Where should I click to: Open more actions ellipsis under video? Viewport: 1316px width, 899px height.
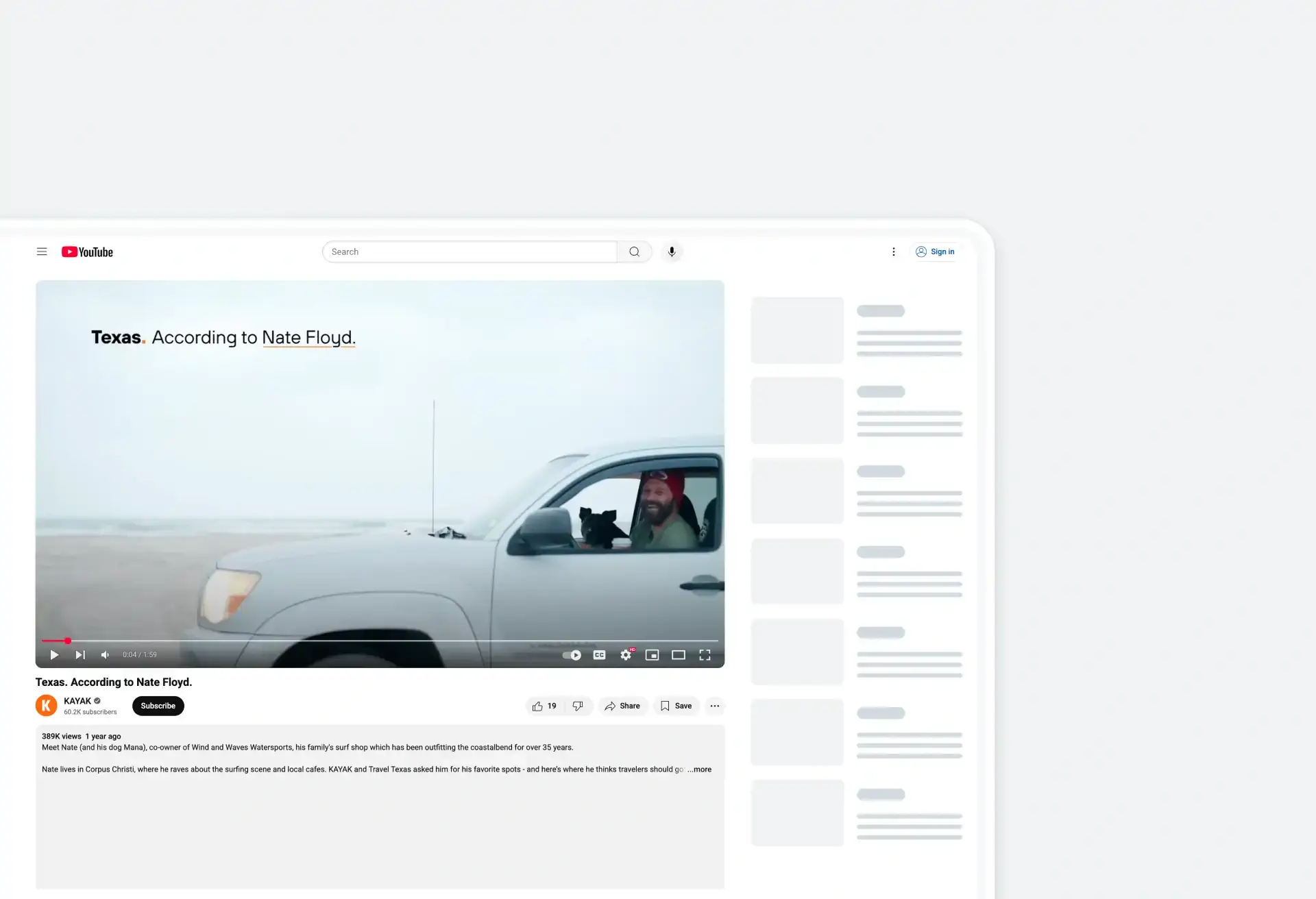pyautogui.click(x=714, y=706)
